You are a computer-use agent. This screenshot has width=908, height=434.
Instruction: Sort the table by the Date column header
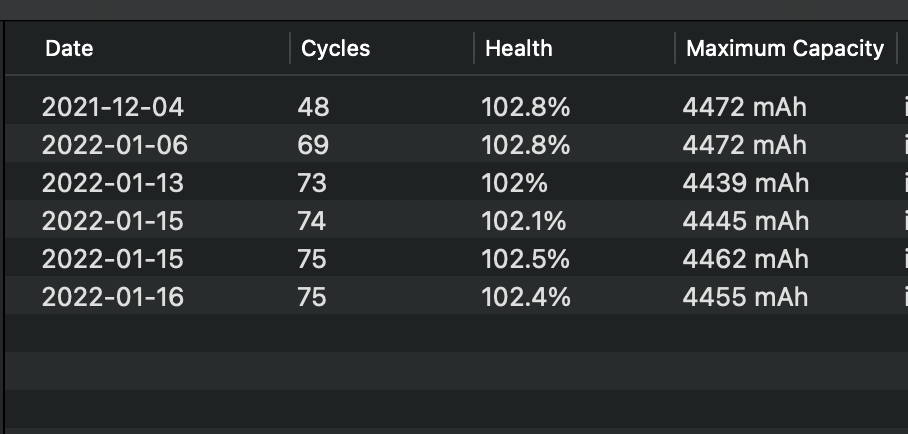click(x=70, y=48)
